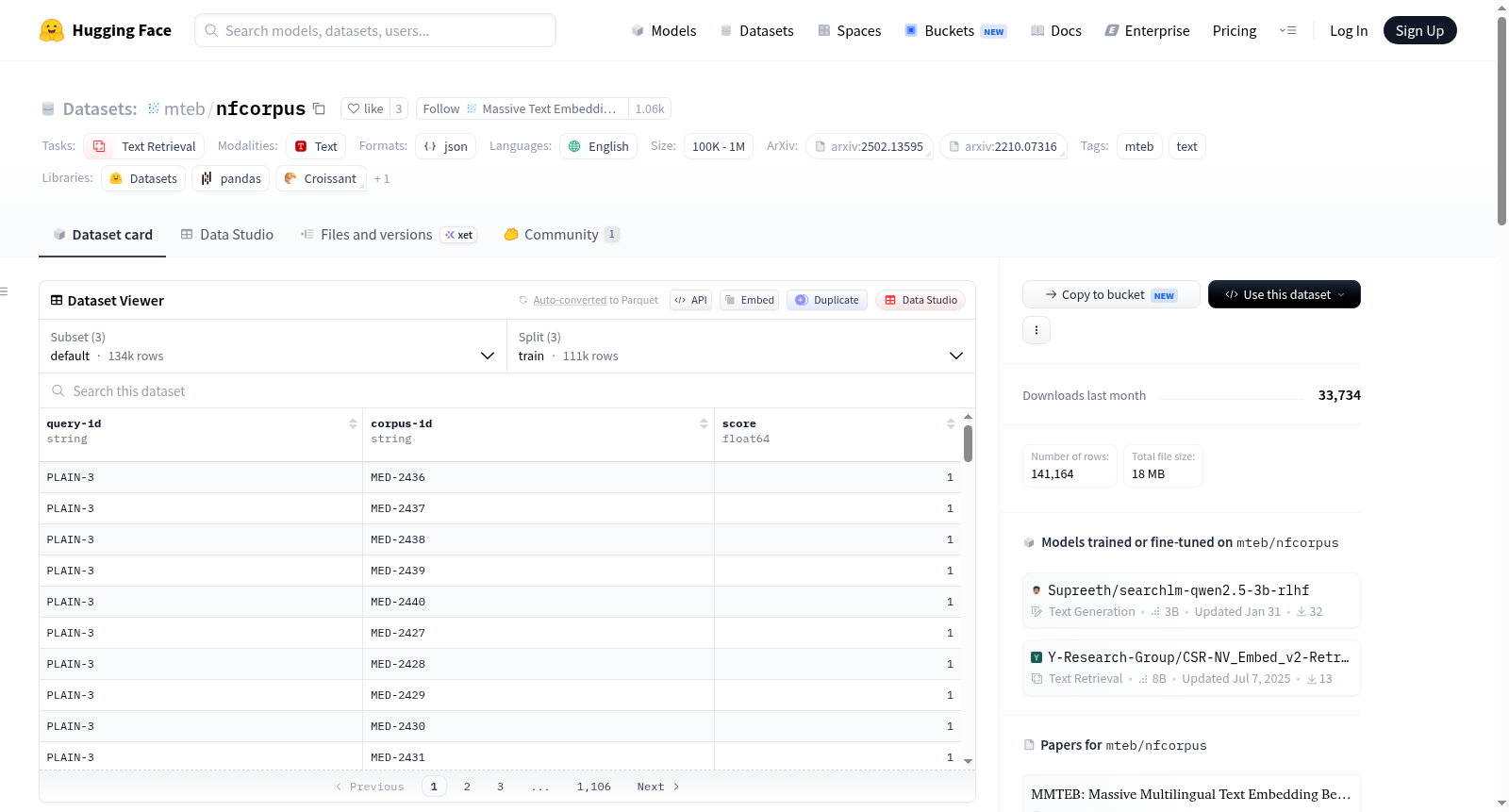Open the Use this dataset dropdown
The image size is (1509, 812).
1285,294
